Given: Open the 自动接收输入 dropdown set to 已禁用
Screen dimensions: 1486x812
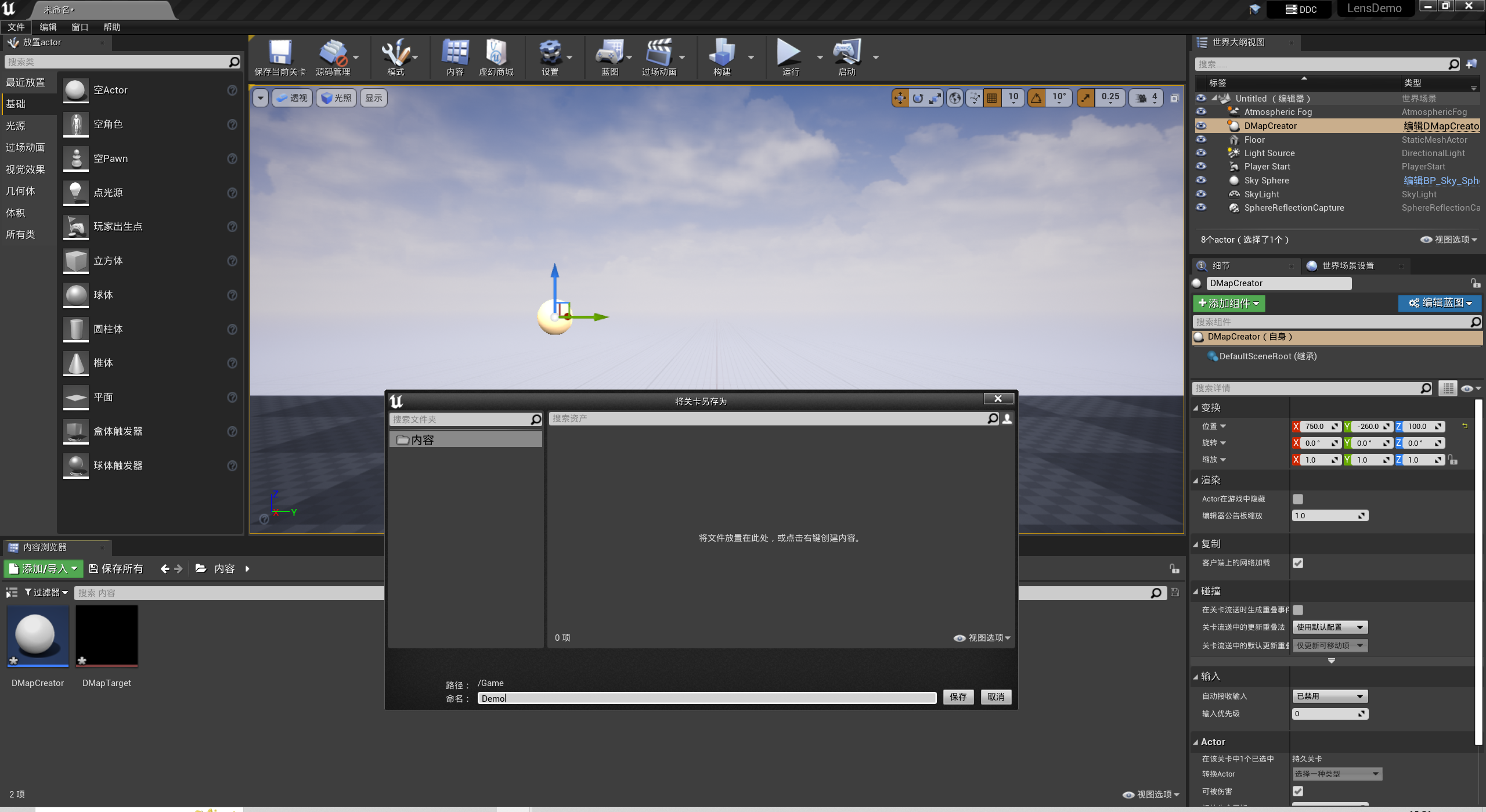Looking at the screenshot, I should coord(1330,696).
